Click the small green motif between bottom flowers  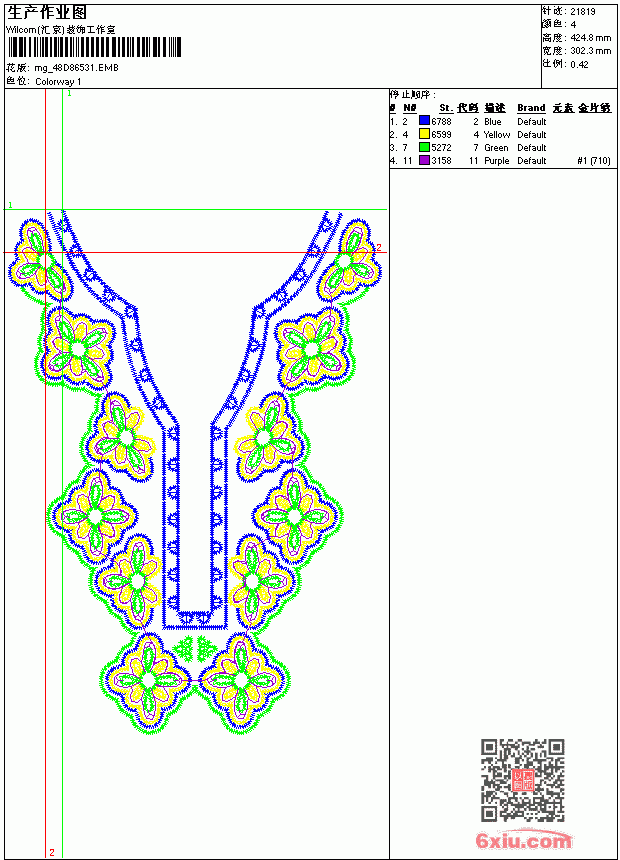(x=195, y=649)
